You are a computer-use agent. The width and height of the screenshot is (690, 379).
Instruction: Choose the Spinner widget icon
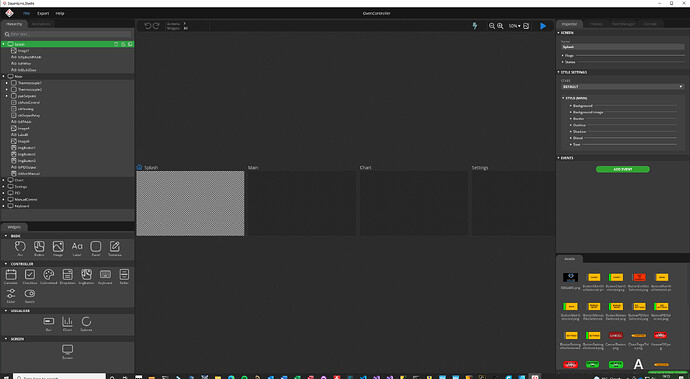[x=86, y=321]
